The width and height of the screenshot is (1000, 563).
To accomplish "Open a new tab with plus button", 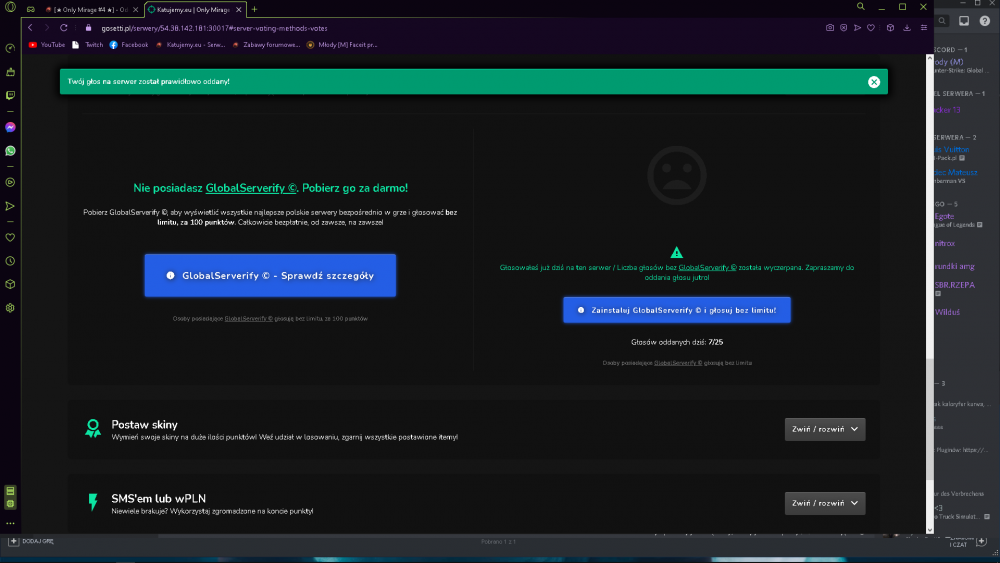I will pyautogui.click(x=254, y=9).
